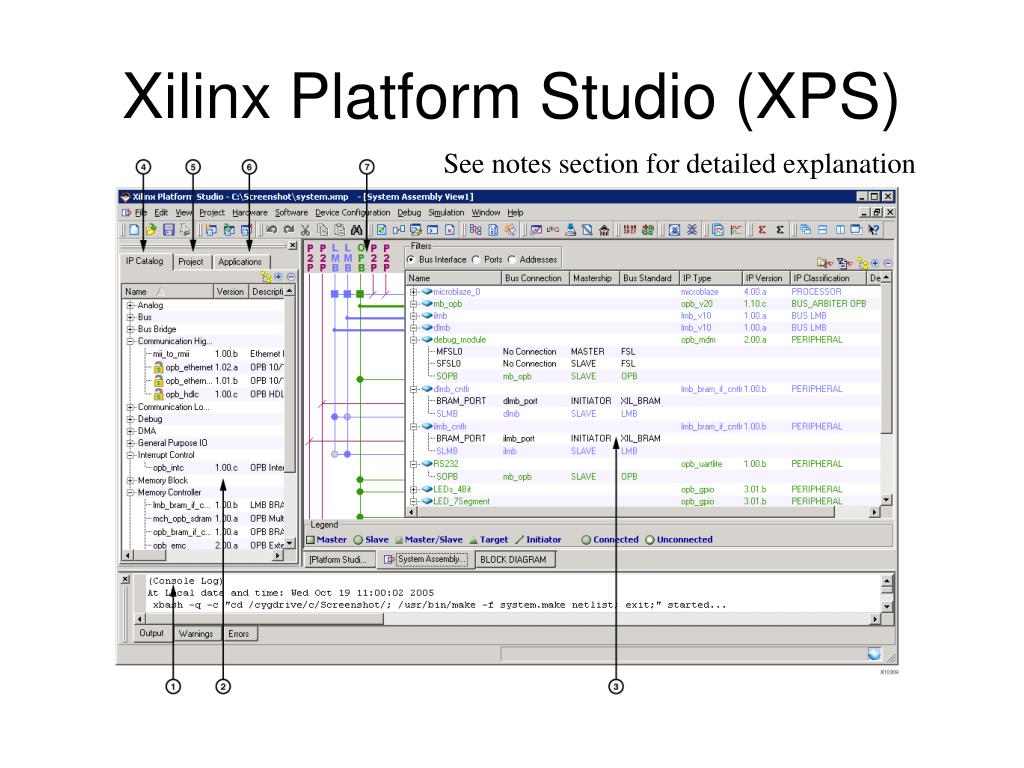Viewport: 1024px width, 768px height.
Task: Click the red bars toolbar icon
Action: pos(630,230)
